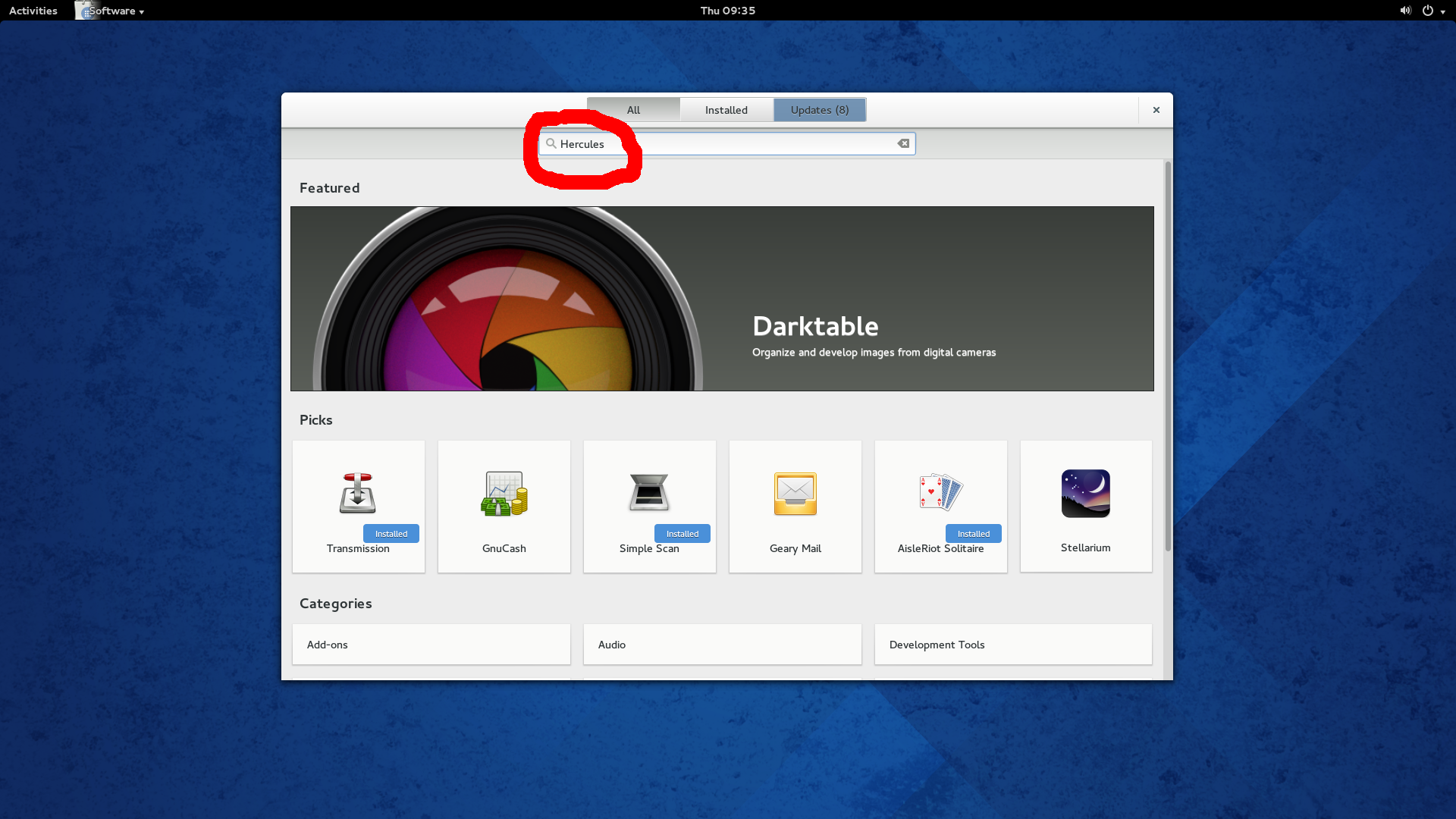Click the Stellarium label

[x=1086, y=548]
